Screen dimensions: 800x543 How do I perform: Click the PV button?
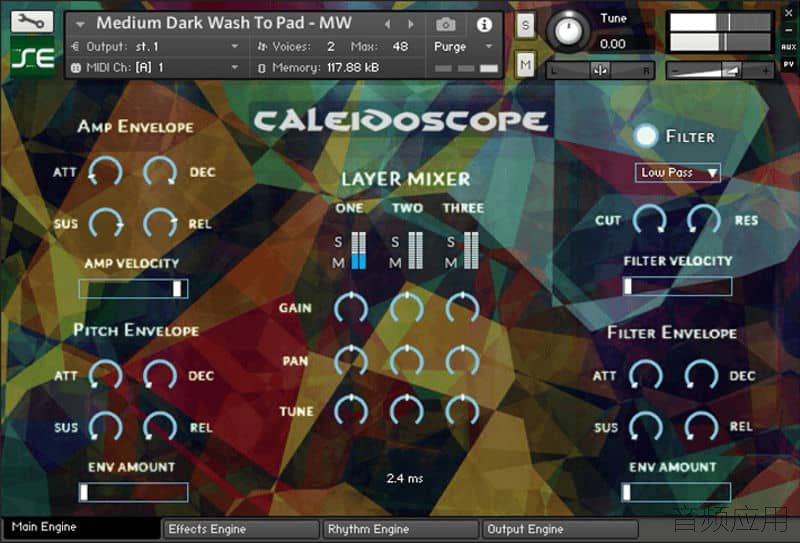788,64
